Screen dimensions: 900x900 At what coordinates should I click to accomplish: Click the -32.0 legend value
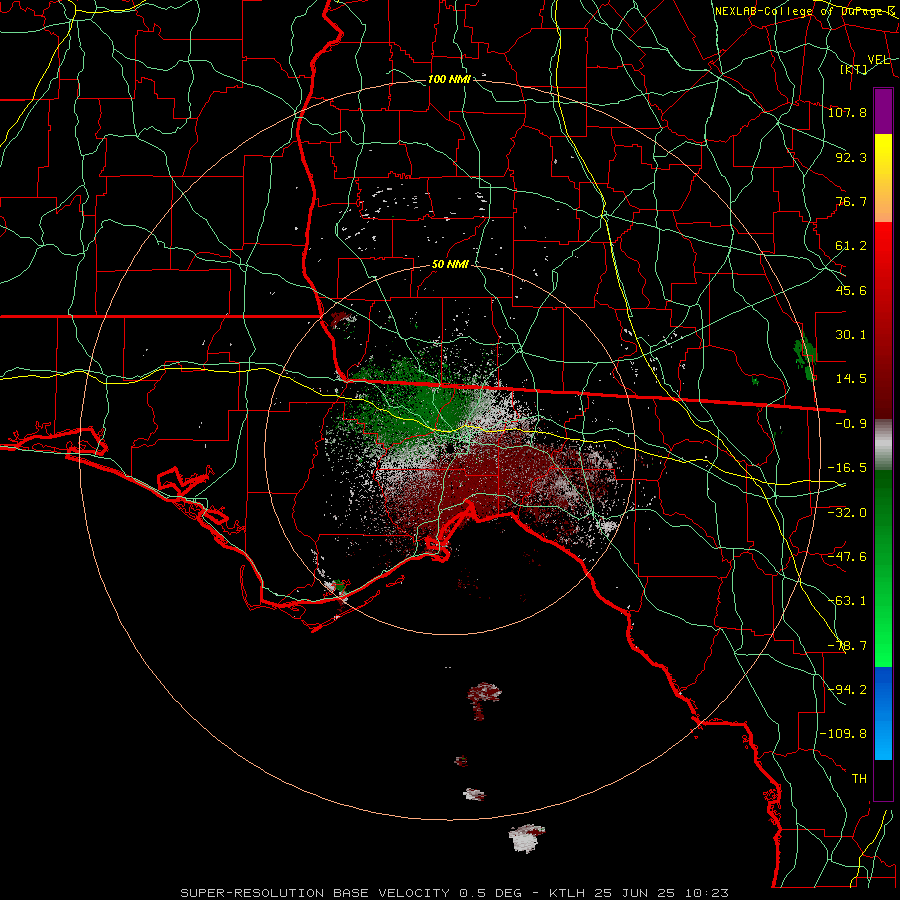point(847,512)
